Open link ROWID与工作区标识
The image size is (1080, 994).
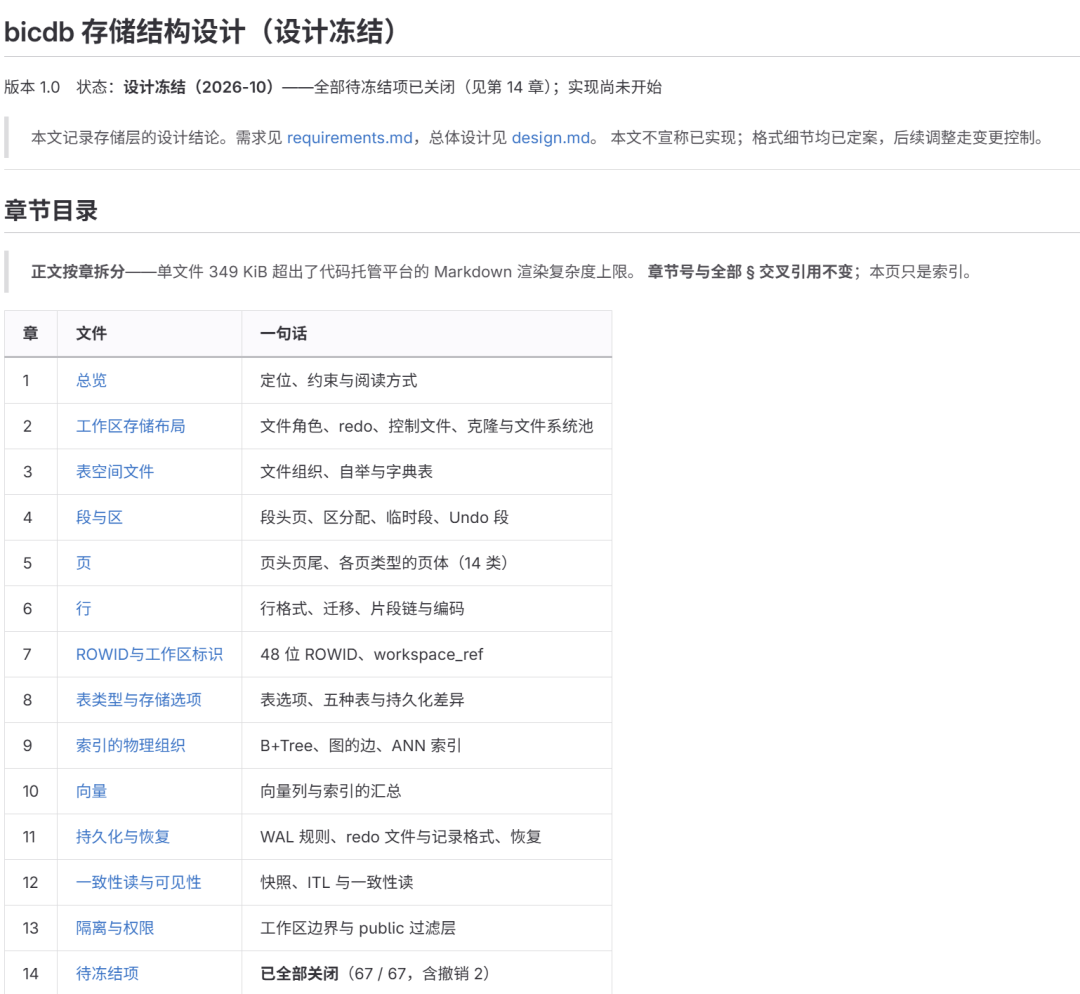(x=149, y=654)
